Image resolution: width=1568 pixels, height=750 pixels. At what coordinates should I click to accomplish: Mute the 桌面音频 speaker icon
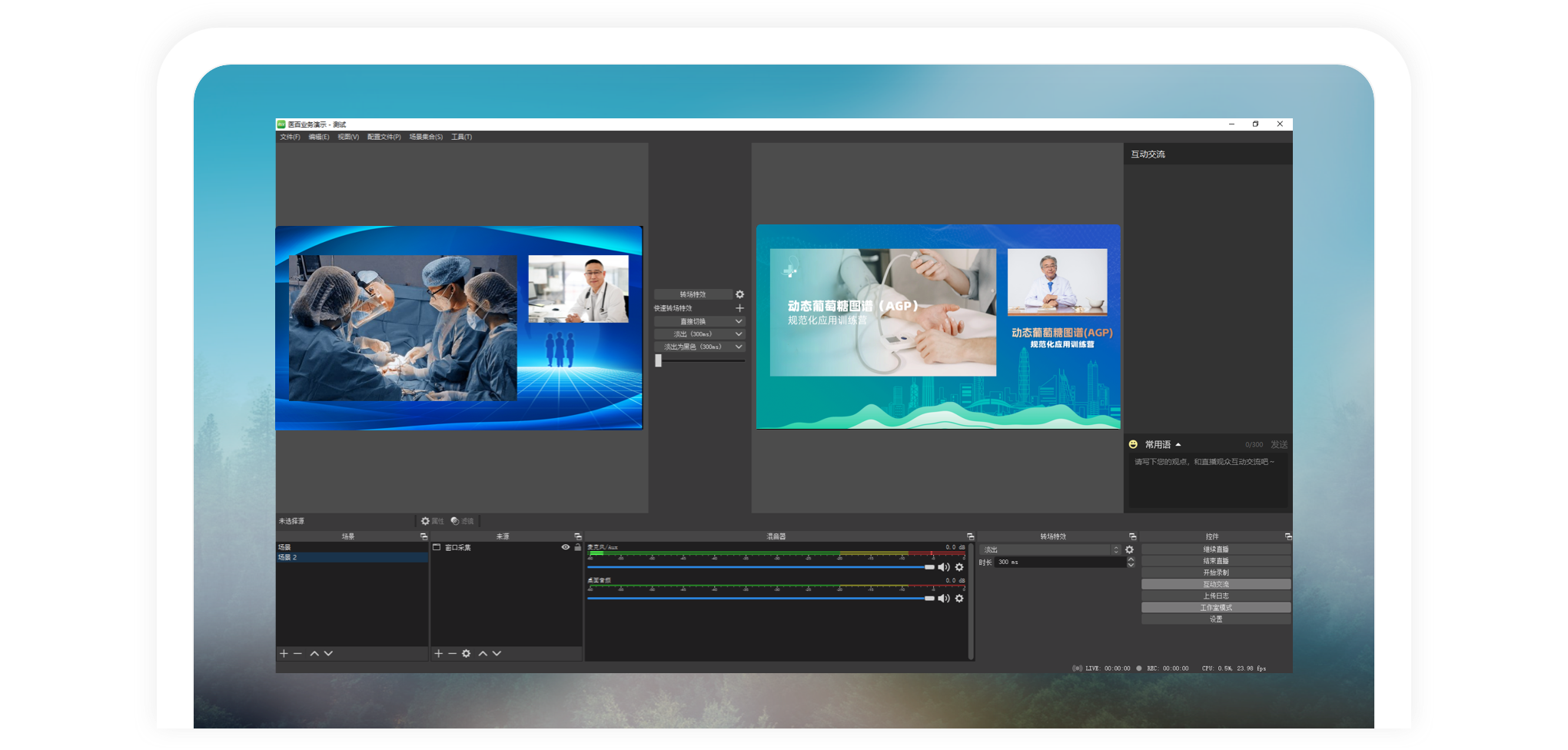pos(943,598)
